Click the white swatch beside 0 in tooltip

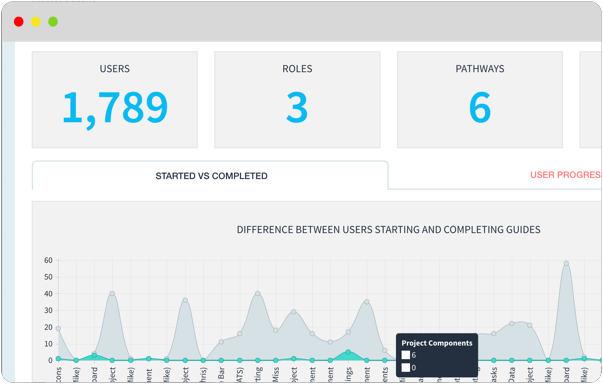tap(406, 367)
